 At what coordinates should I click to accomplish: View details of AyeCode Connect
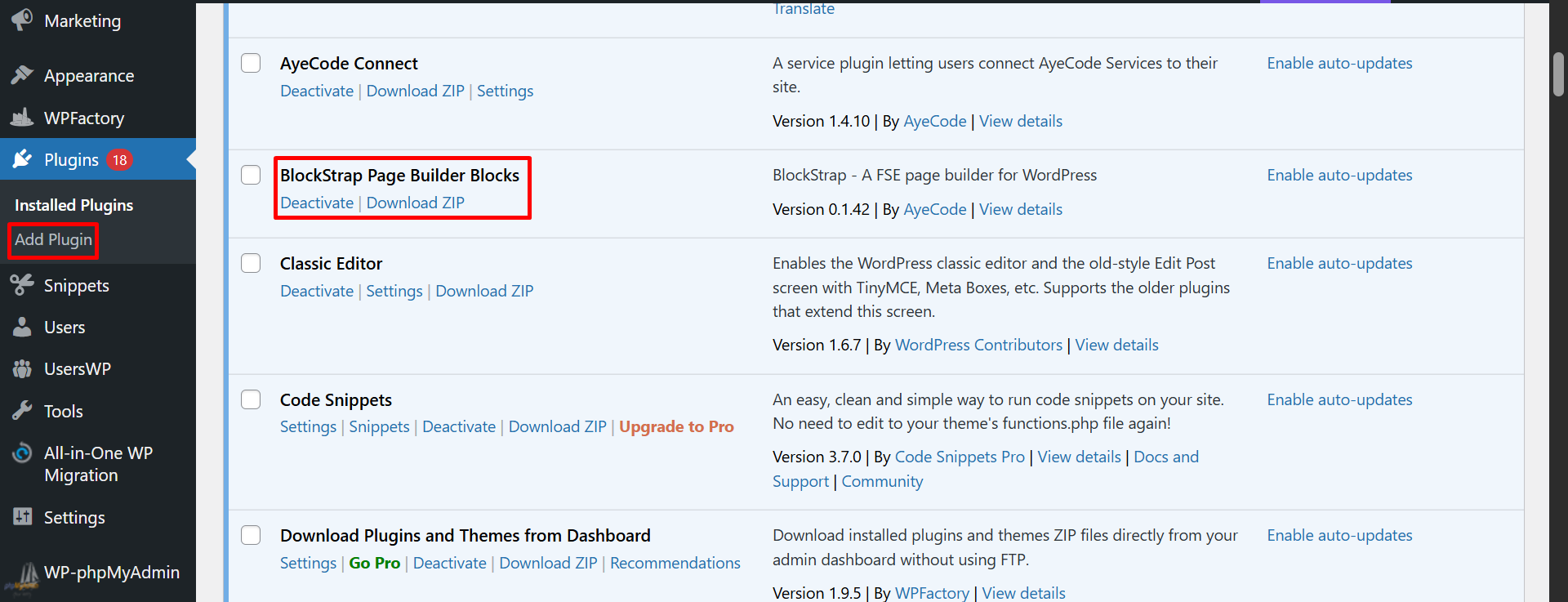pyautogui.click(x=1020, y=121)
